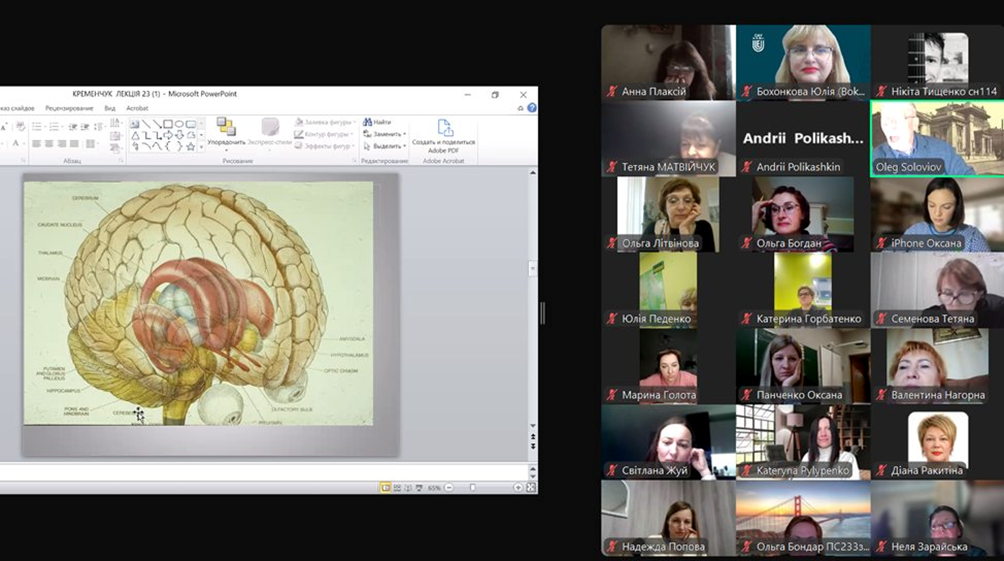Expand the shapes gallery More arrow

click(201, 147)
